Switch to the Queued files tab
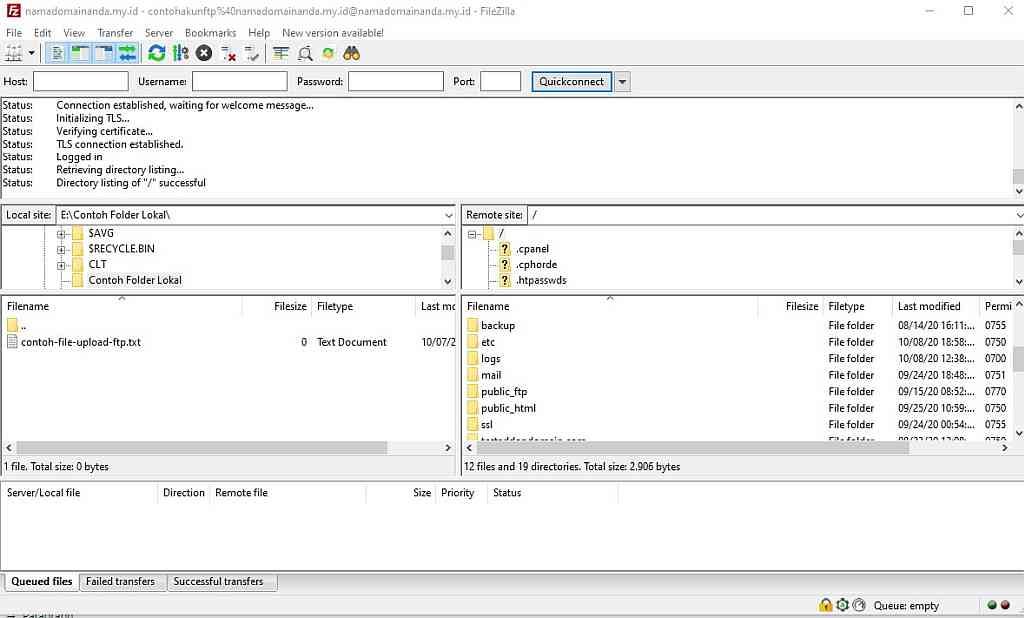1024x618 pixels. [41, 581]
